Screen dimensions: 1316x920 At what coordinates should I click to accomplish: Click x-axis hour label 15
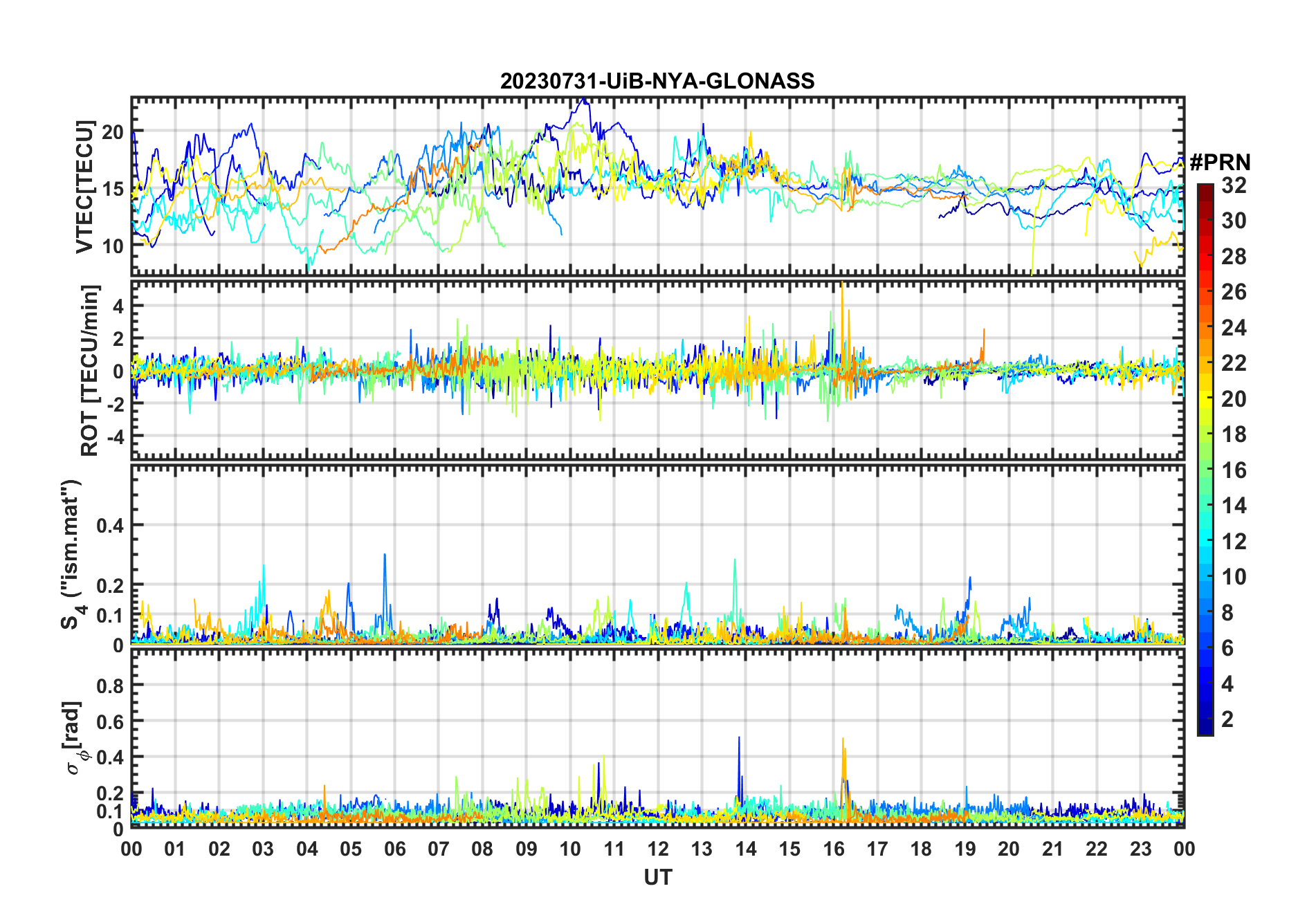click(x=789, y=849)
